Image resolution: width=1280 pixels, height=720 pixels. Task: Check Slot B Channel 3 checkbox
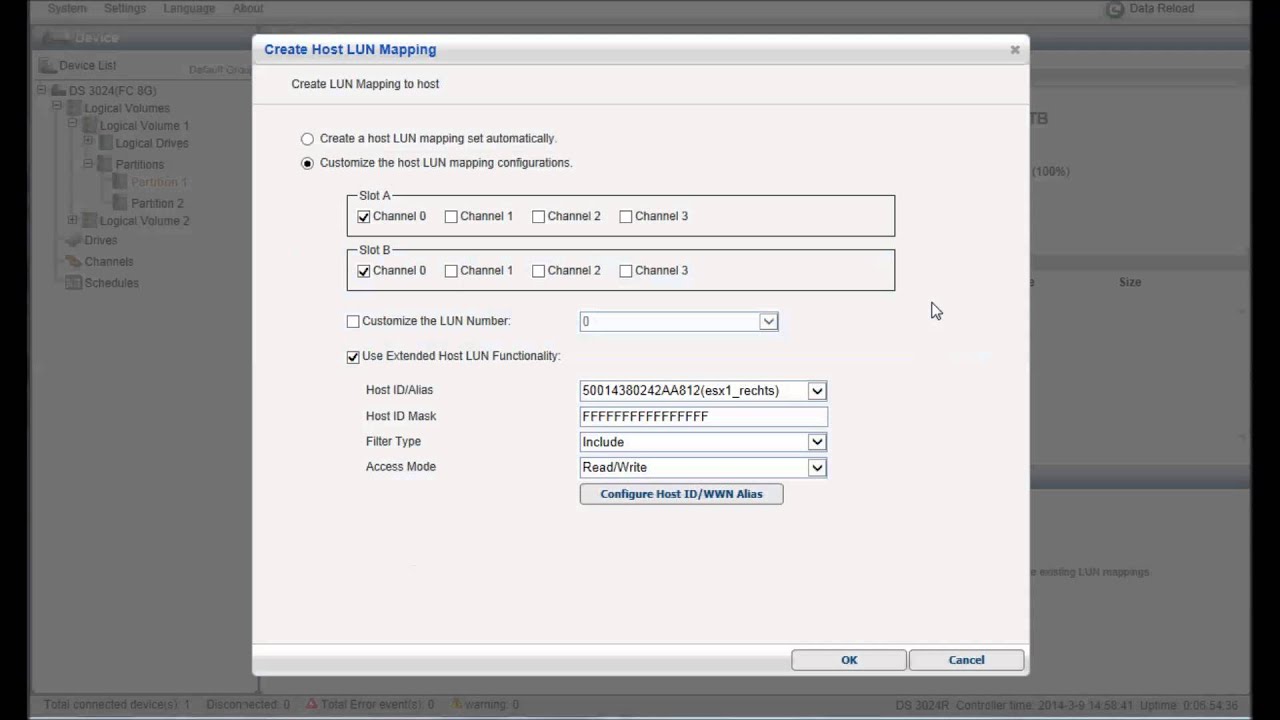(626, 271)
